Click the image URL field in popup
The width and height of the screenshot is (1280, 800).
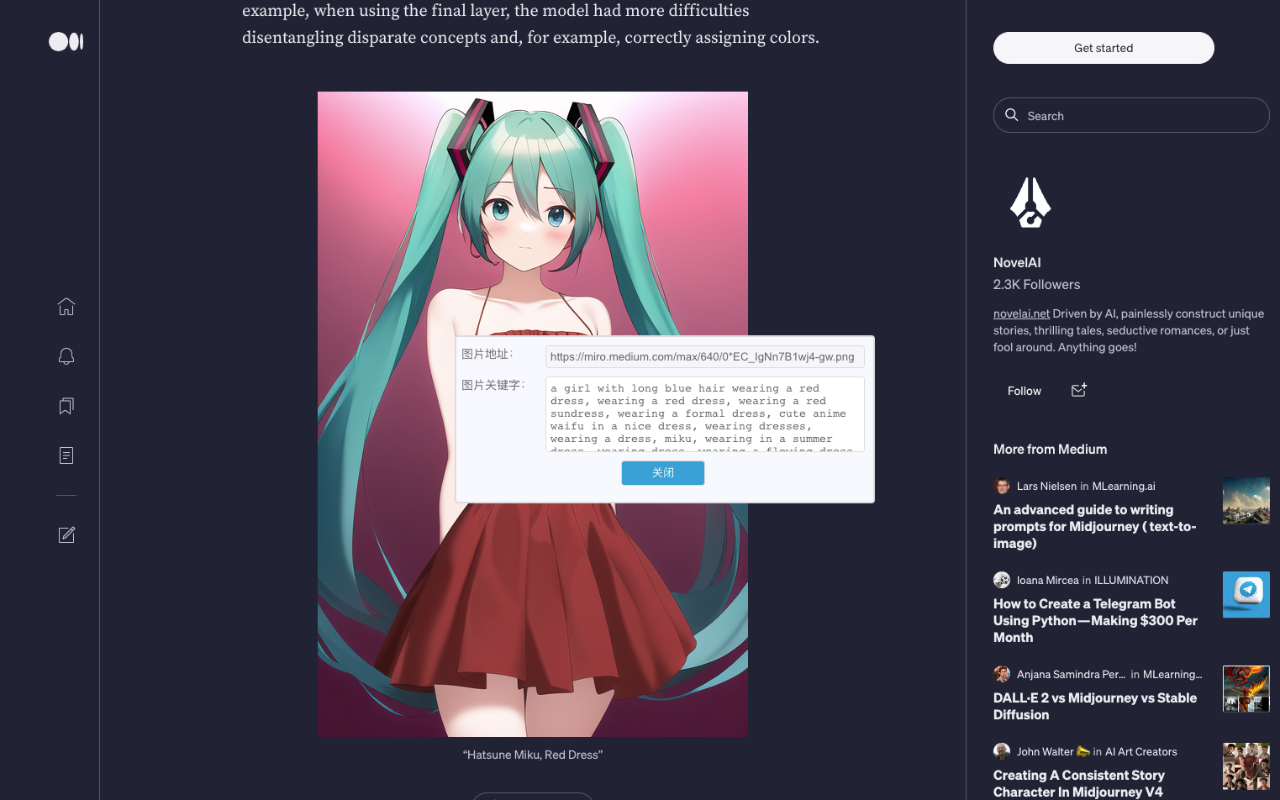point(705,356)
